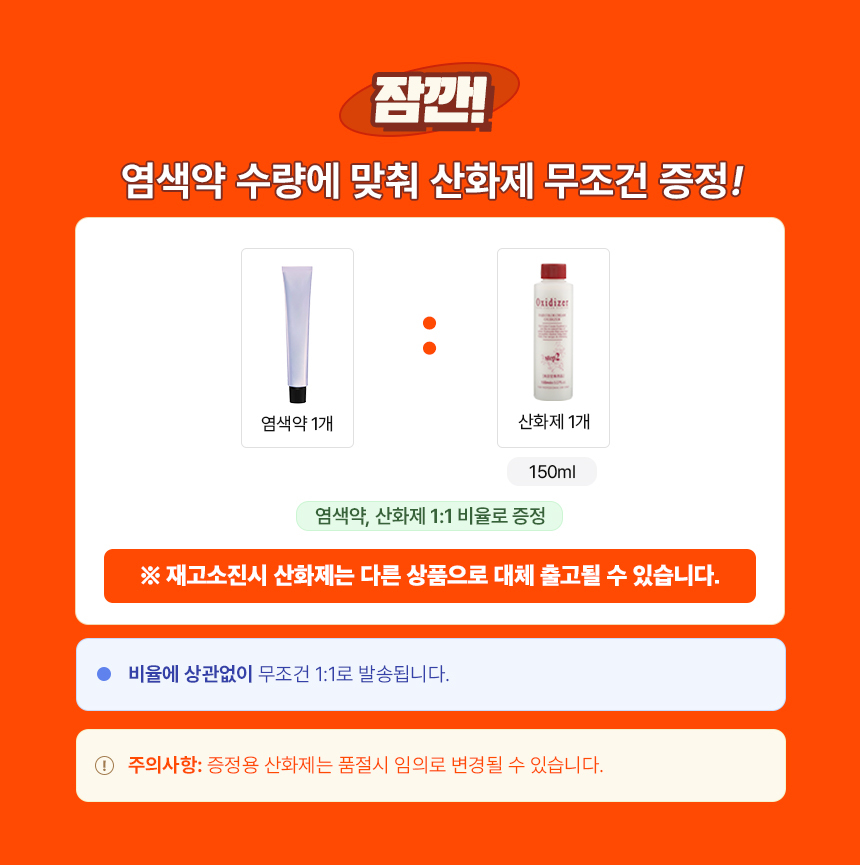Viewport: 860px width, 865px height.
Task: Click the Oxidizer label text on bottle
Action: click(x=552, y=302)
